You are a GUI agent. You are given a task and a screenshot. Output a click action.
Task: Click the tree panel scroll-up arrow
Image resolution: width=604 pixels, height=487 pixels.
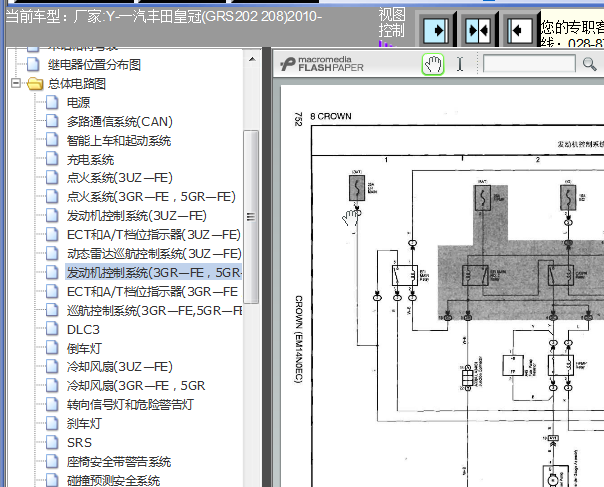[252, 59]
